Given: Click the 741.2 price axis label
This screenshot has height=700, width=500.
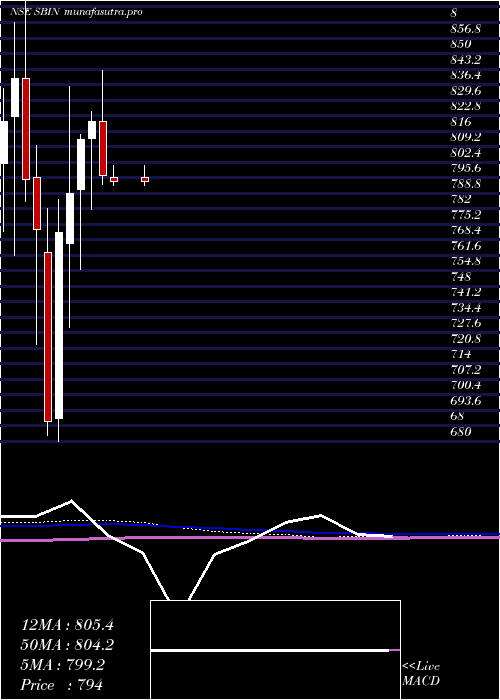Looking at the screenshot, I should click(465, 292).
